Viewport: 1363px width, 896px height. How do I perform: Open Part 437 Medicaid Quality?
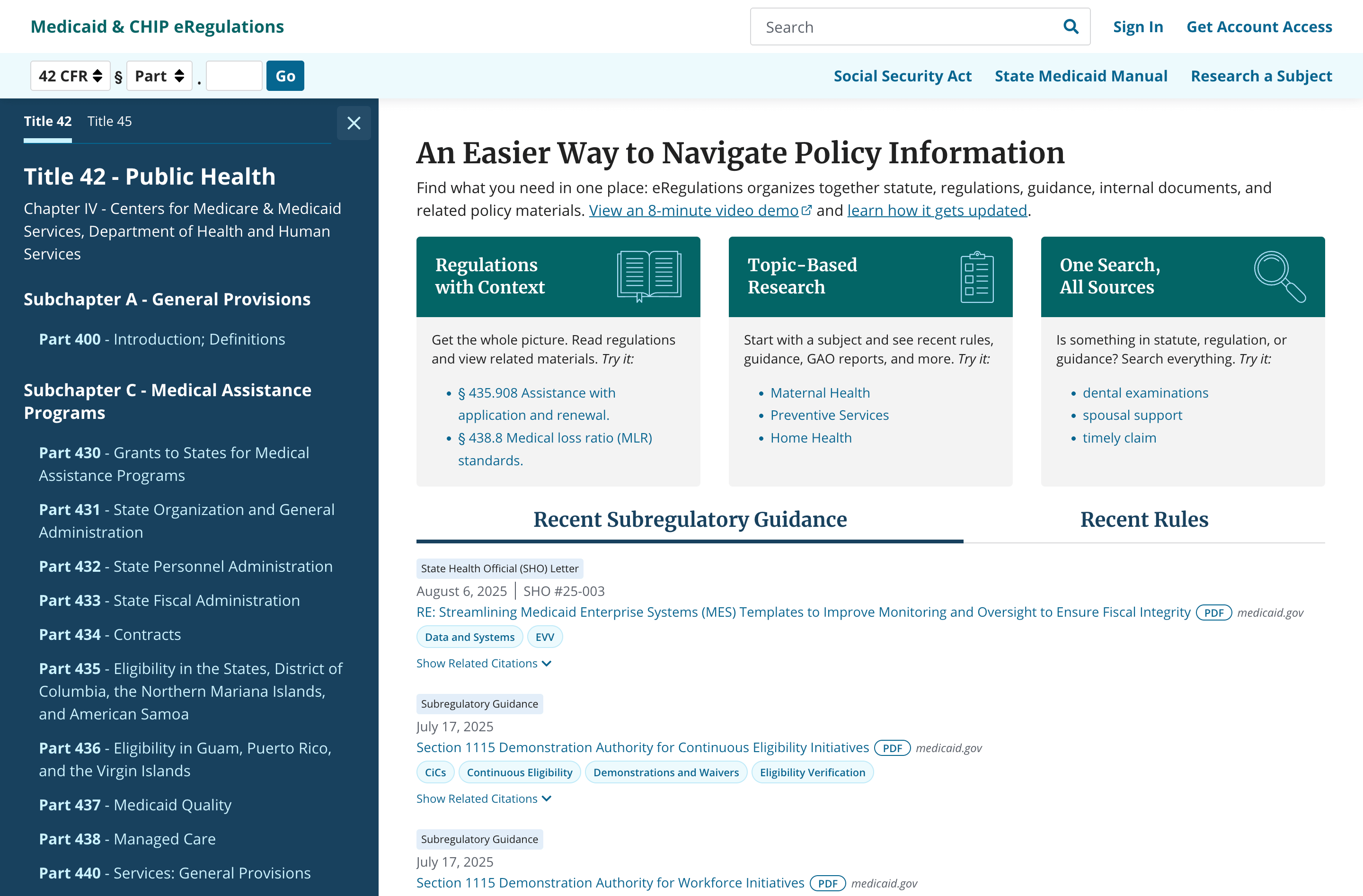coord(135,804)
